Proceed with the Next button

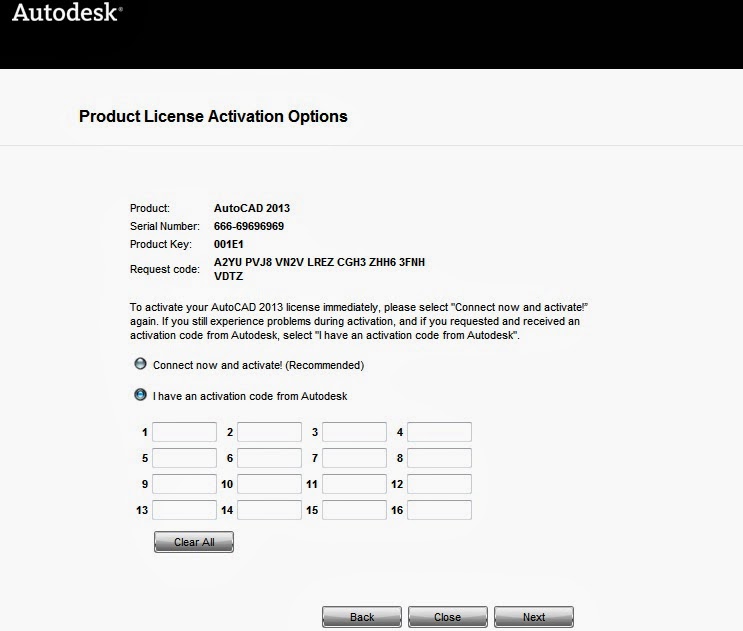click(534, 617)
